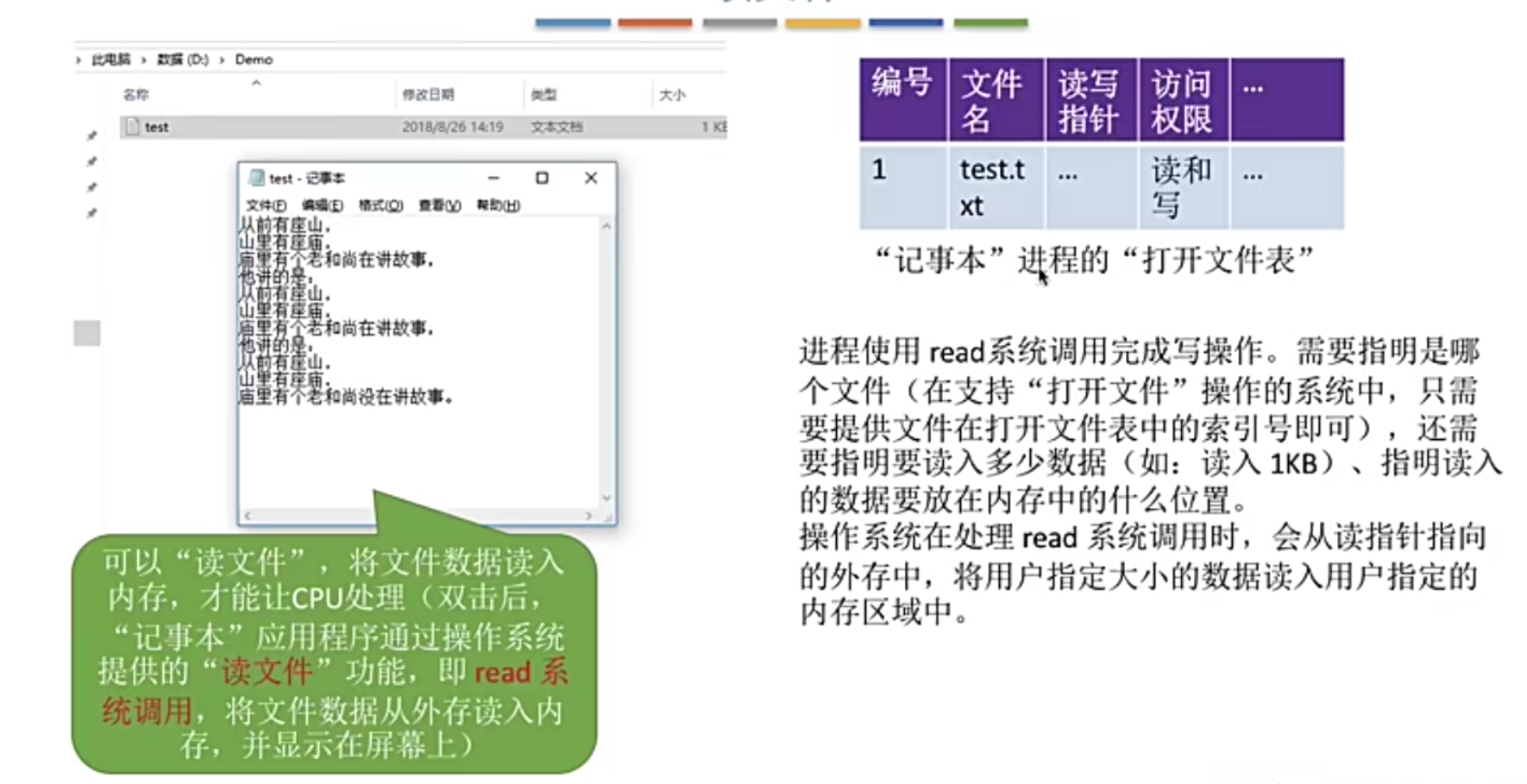Open the 编辑(E) menu in Notepad
1527x784 pixels.
click(x=322, y=205)
